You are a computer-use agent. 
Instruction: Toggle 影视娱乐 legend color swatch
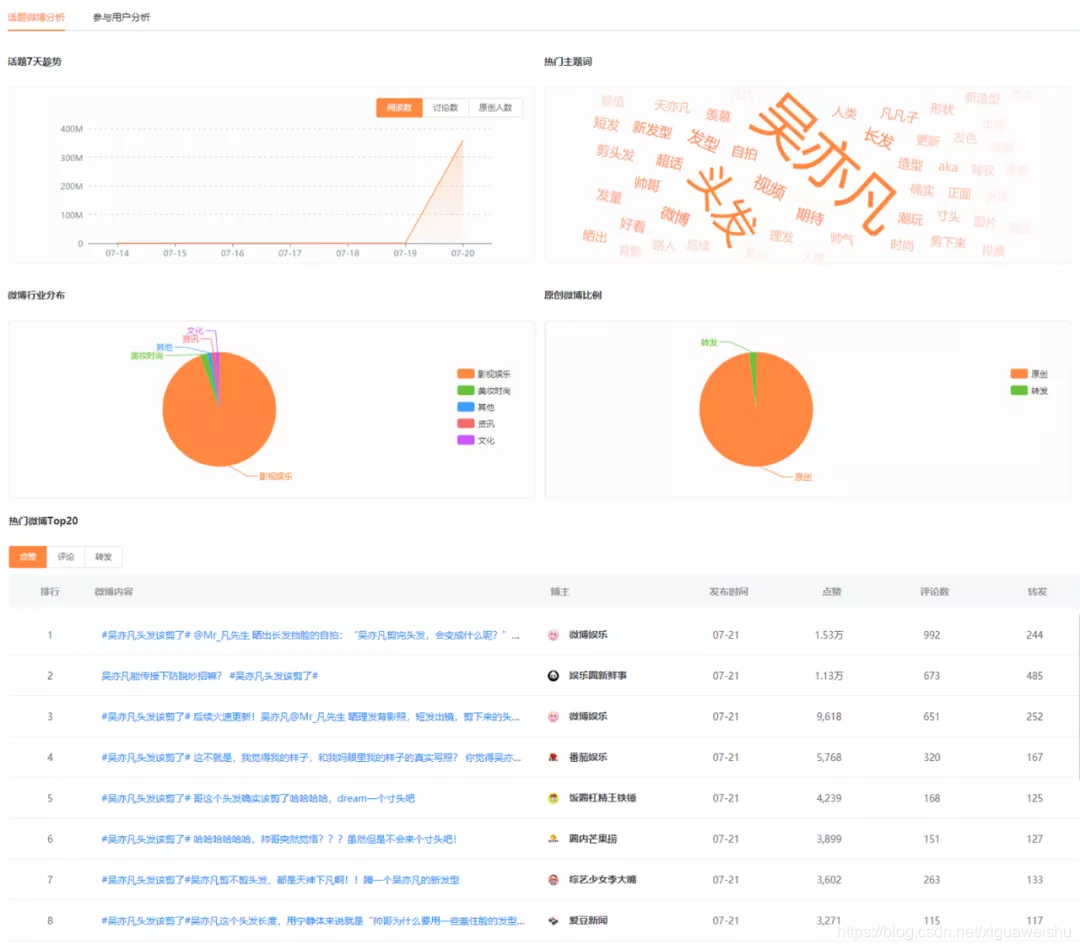466,373
